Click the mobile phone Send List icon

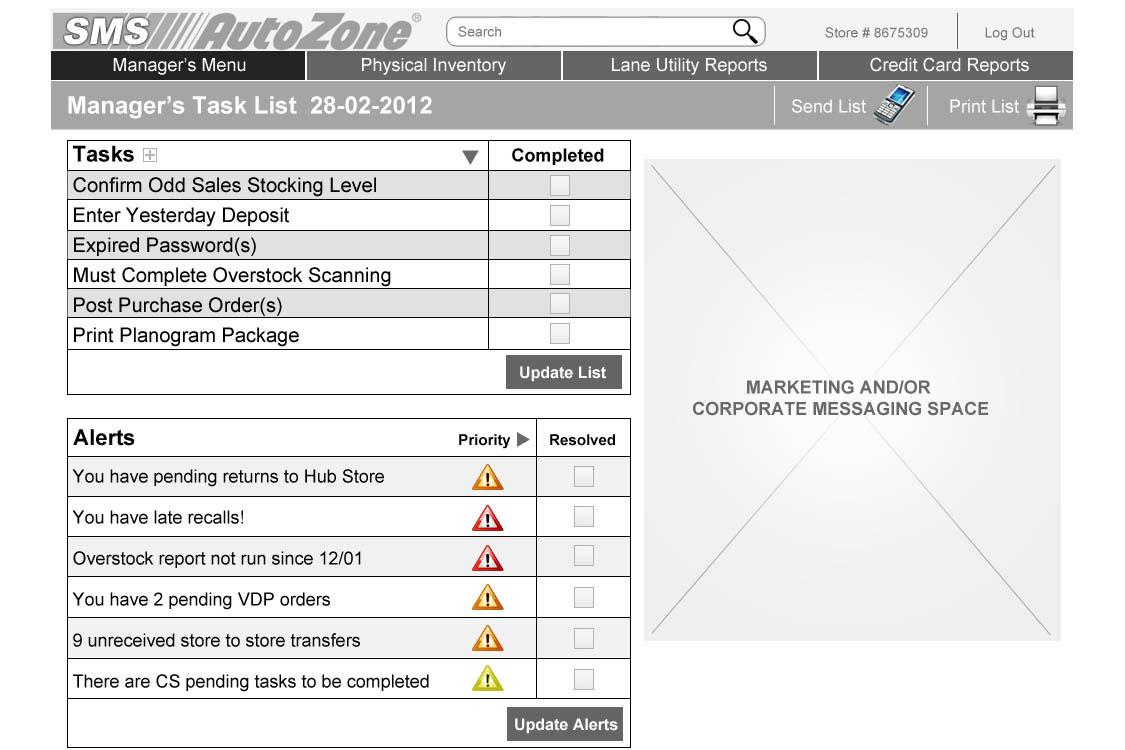pyautogui.click(x=893, y=105)
